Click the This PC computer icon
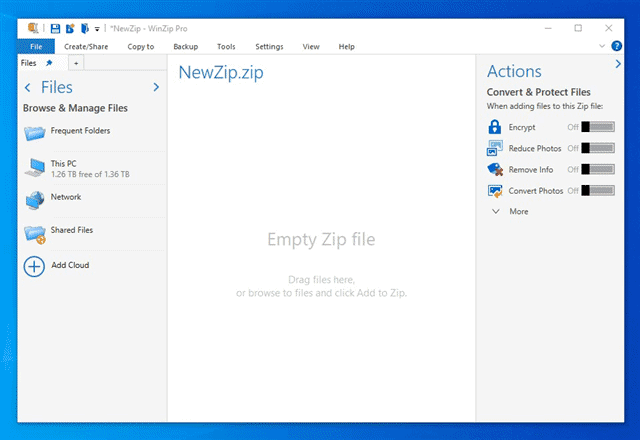The width and height of the screenshot is (640, 440). click(35, 168)
